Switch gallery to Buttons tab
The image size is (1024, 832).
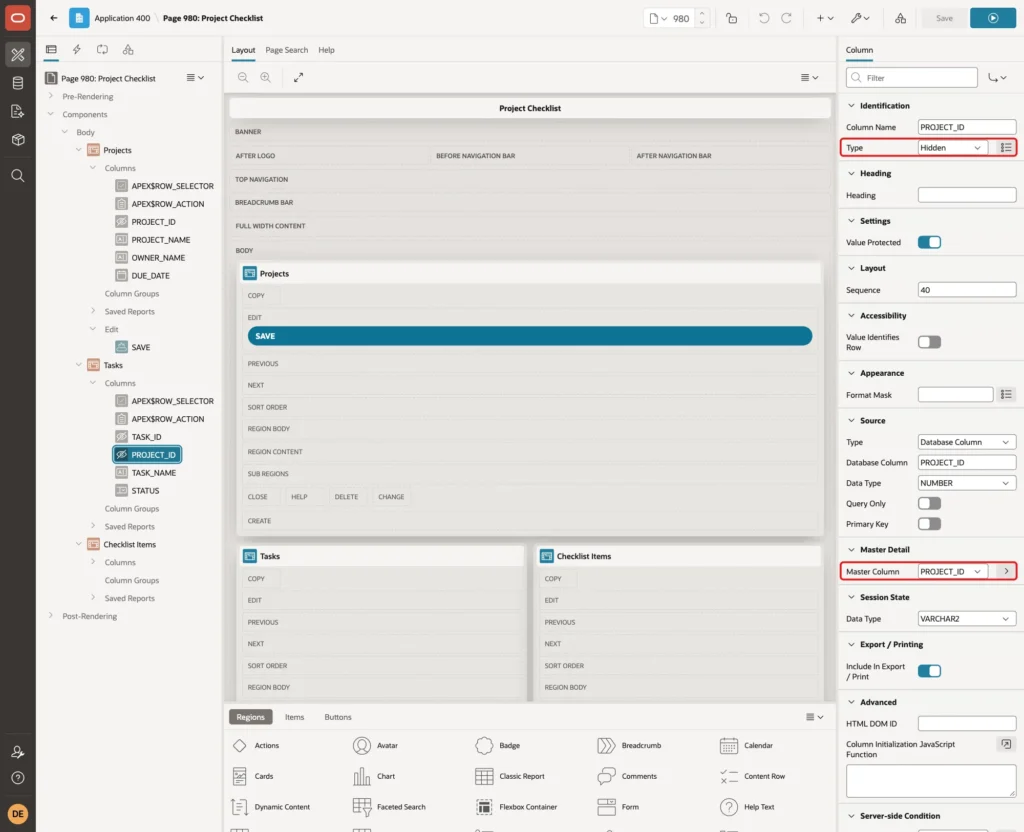pyautogui.click(x=338, y=717)
